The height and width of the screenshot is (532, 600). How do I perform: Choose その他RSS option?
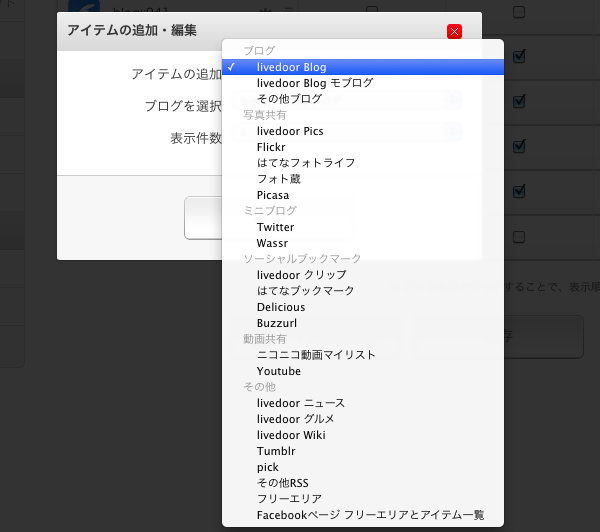(363, 483)
